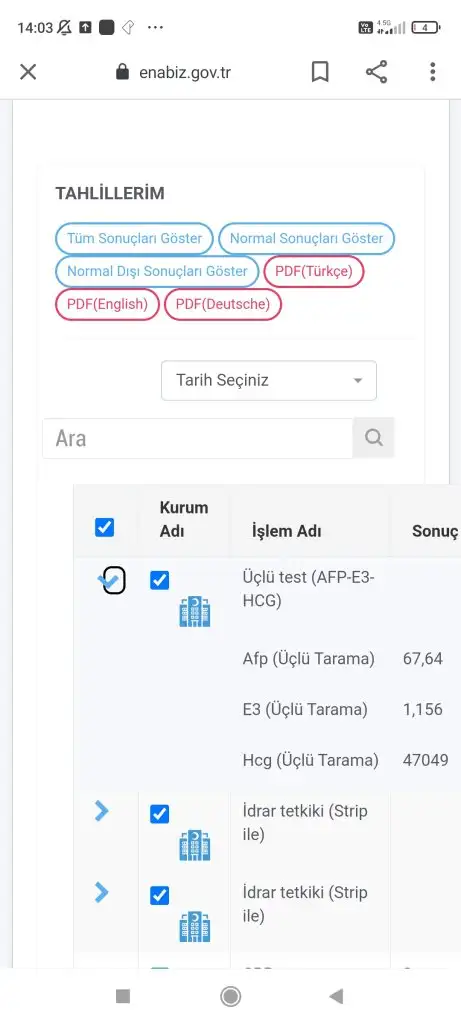The image size is (461, 1024).
Task: Expand the second İdrar tetkiki row chevron
Action: coord(101,892)
